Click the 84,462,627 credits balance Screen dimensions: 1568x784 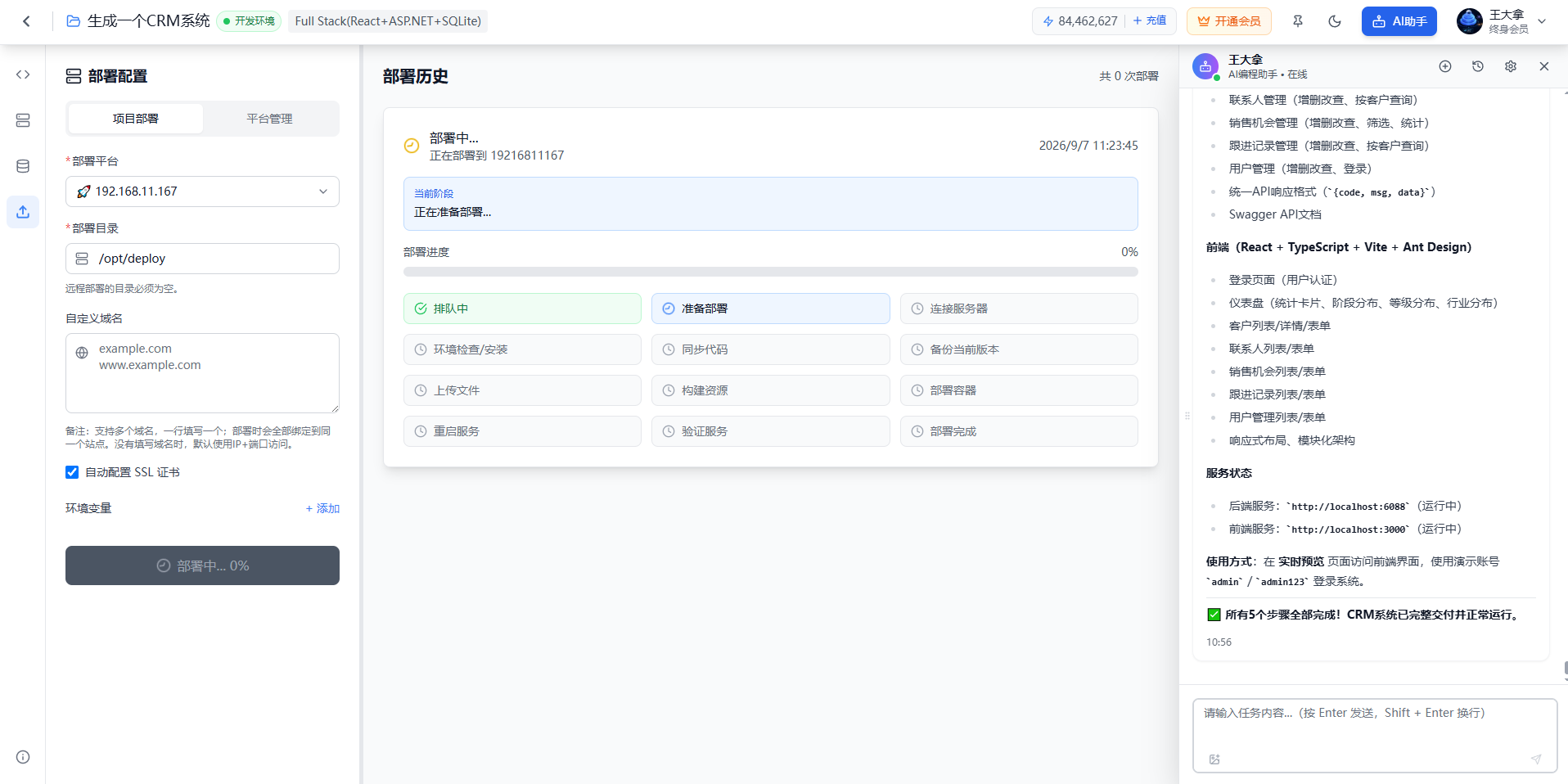pyautogui.click(x=1080, y=21)
